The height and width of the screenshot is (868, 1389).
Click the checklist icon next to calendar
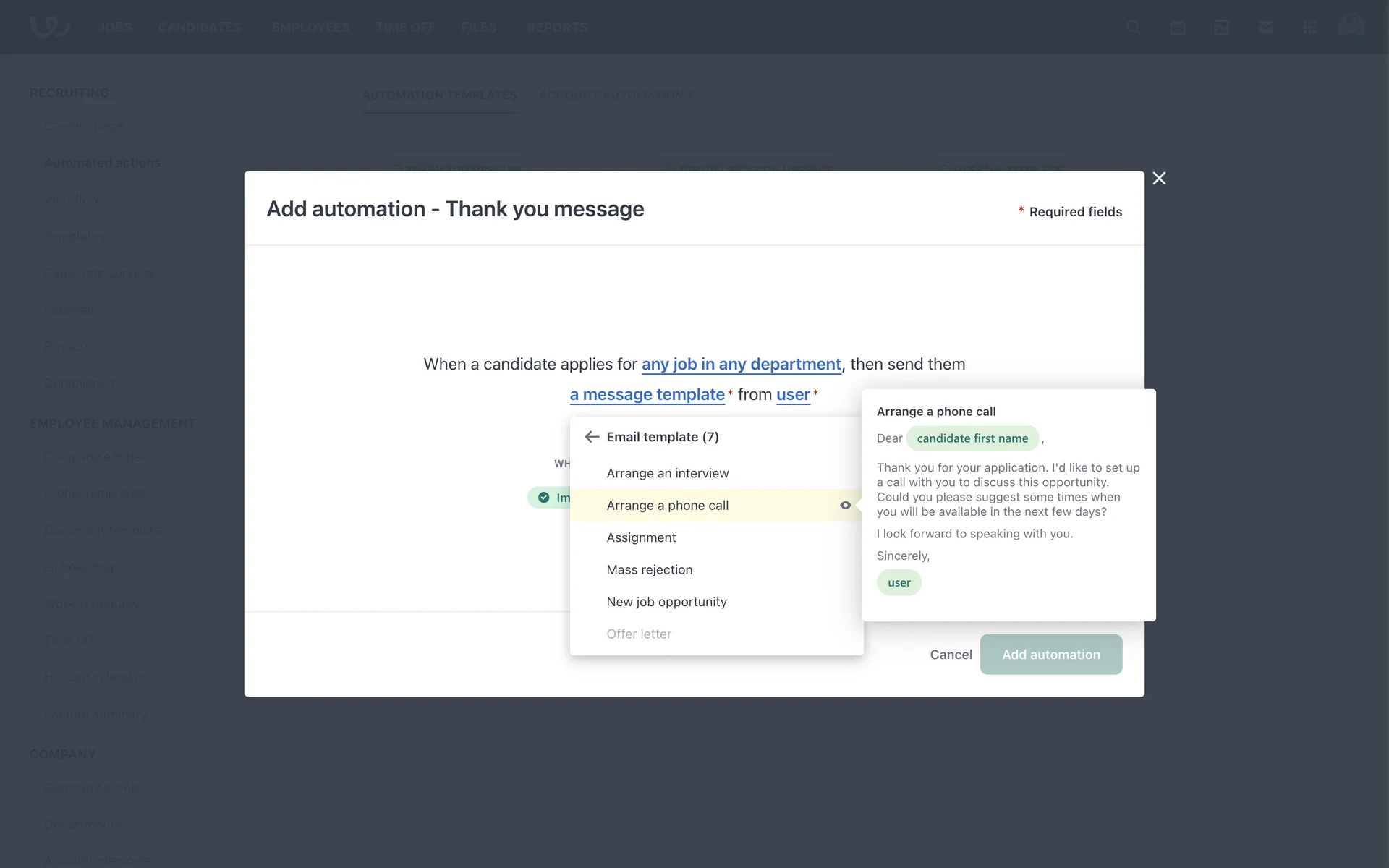pyautogui.click(x=1221, y=27)
